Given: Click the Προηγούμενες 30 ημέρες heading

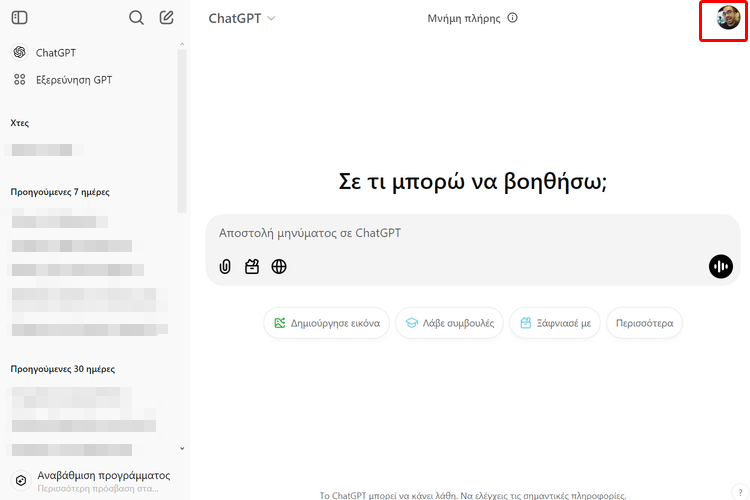Looking at the screenshot, I should tap(63, 369).
